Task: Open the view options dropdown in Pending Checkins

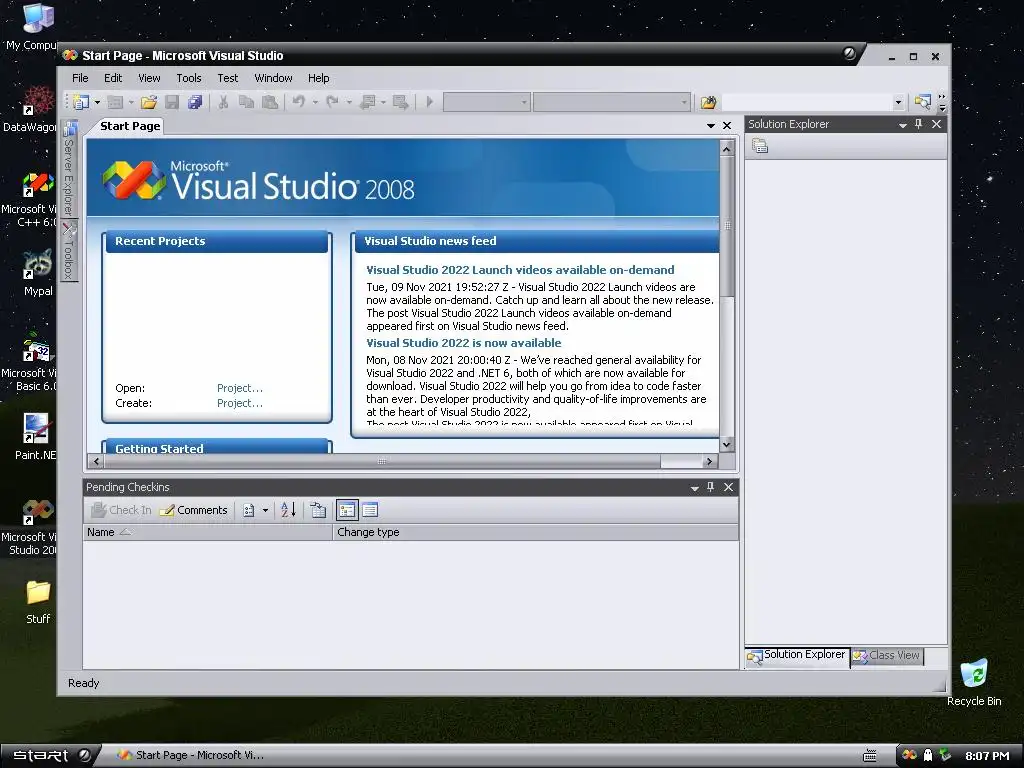Action: 265,510
